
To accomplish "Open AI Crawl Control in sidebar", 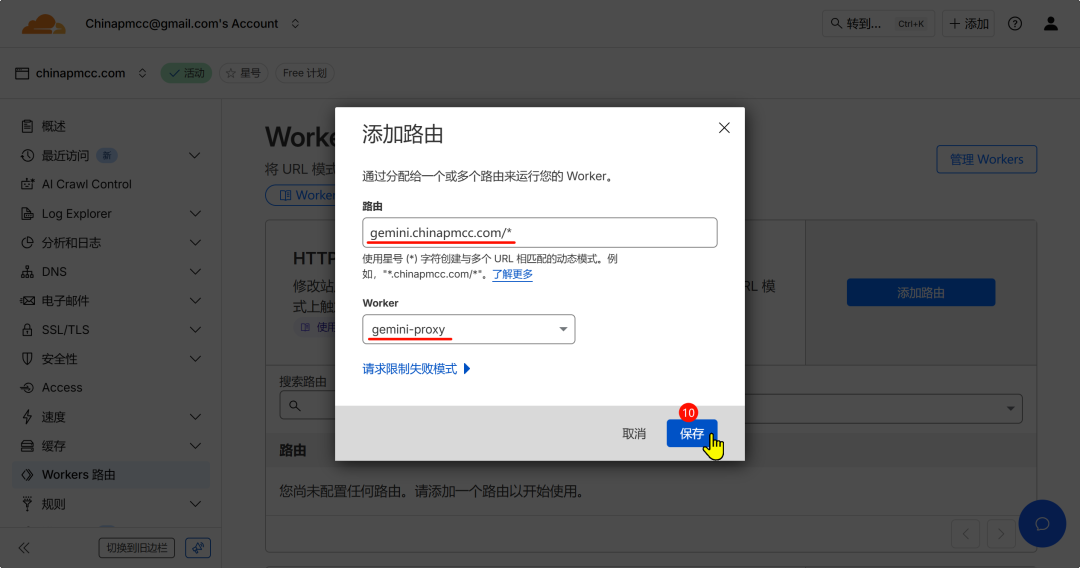I will (x=86, y=184).
